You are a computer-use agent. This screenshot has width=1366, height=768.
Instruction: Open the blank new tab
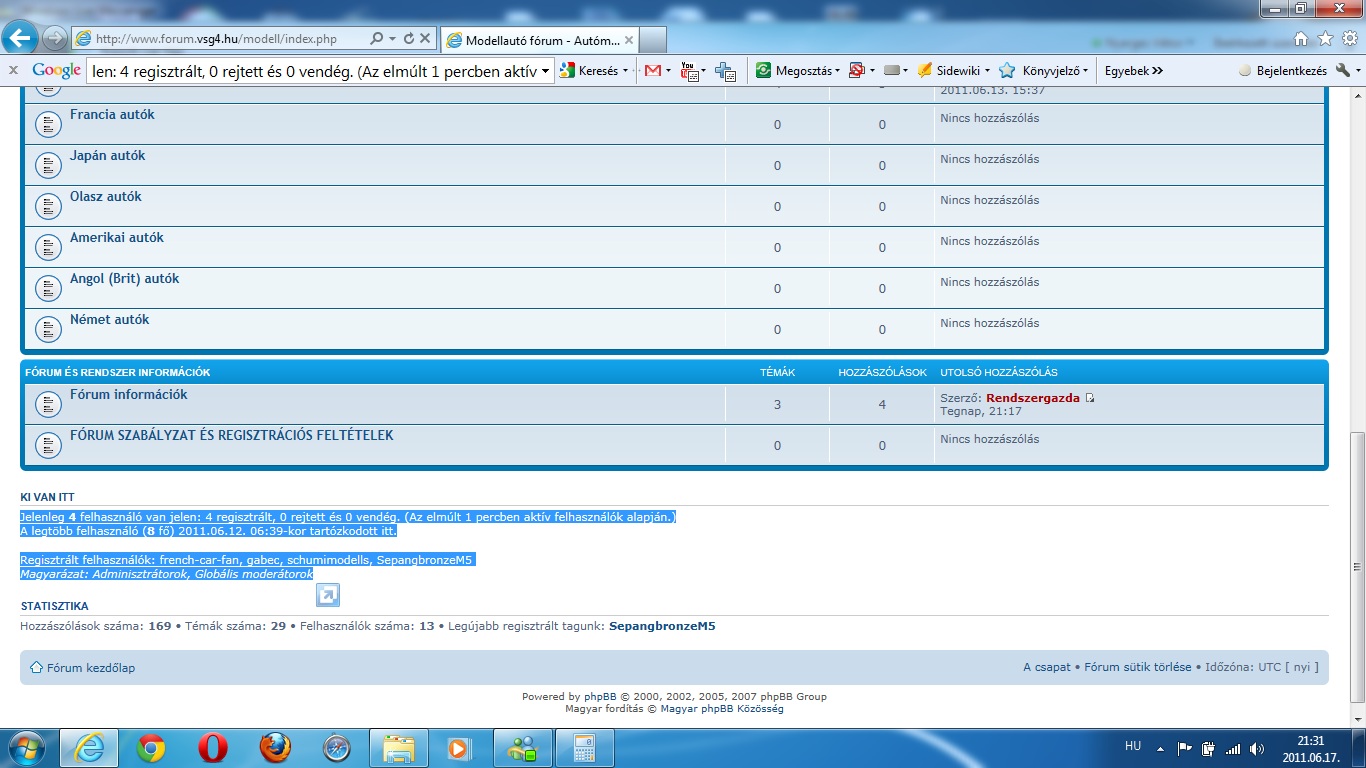[653, 40]
